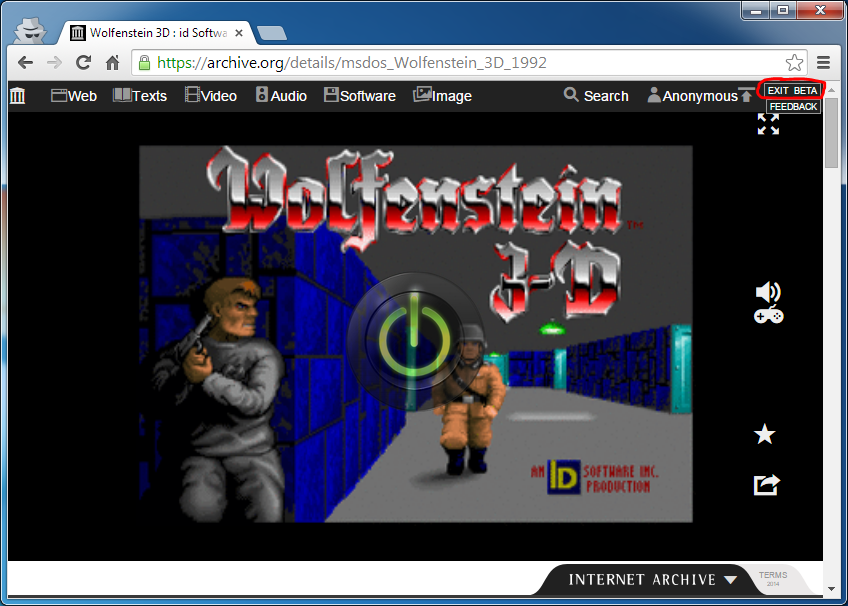This screenshot has width=848, height=606.
Task: Expand the INTERNET ARCHIVE dropdown arrow
Action: (730, 580)
